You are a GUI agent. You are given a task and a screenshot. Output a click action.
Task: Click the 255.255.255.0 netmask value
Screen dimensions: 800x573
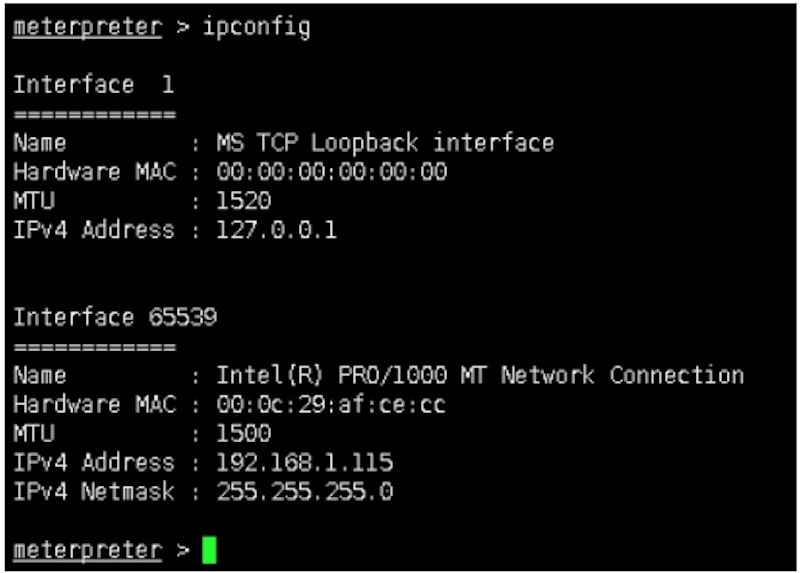point(305,491)
